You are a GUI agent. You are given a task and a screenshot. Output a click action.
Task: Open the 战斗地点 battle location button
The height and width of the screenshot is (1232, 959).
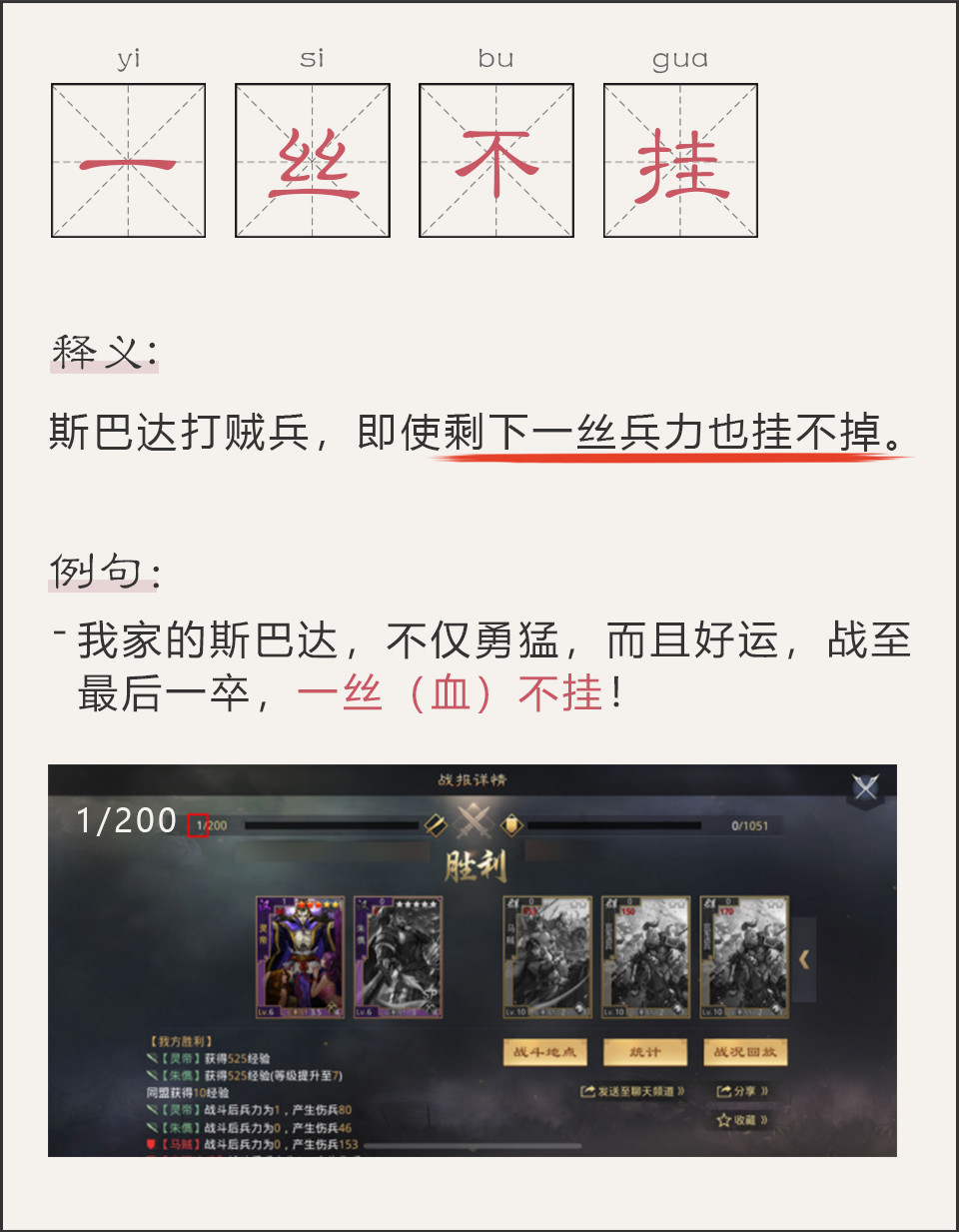click(x=544, y=1052)
